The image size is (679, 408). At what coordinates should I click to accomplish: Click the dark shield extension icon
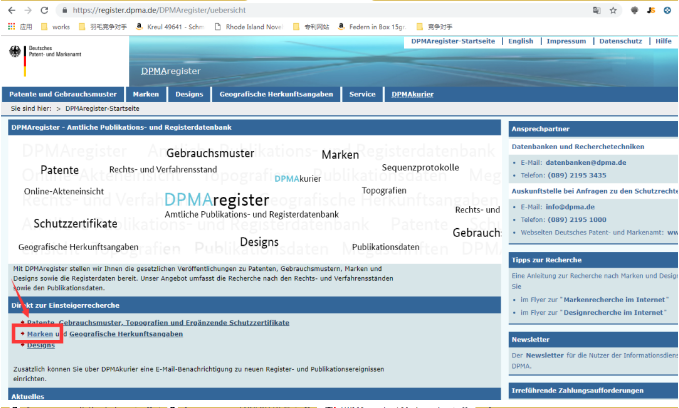634,10
